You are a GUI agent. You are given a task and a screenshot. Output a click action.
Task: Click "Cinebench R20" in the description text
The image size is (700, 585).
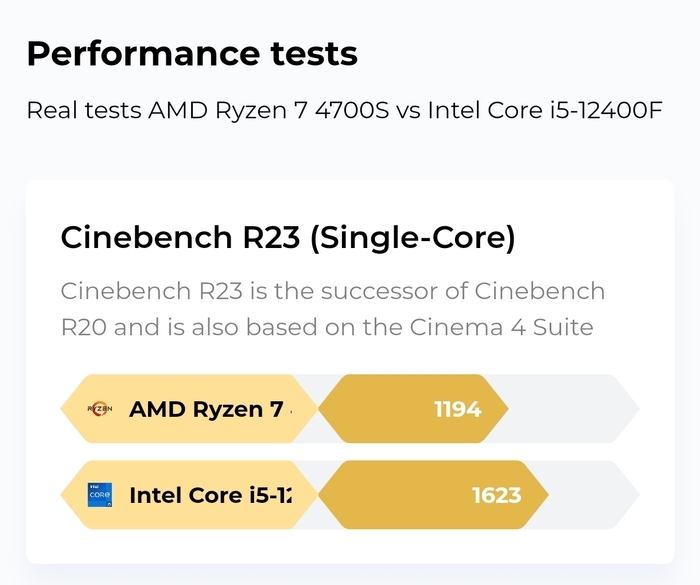540,291
